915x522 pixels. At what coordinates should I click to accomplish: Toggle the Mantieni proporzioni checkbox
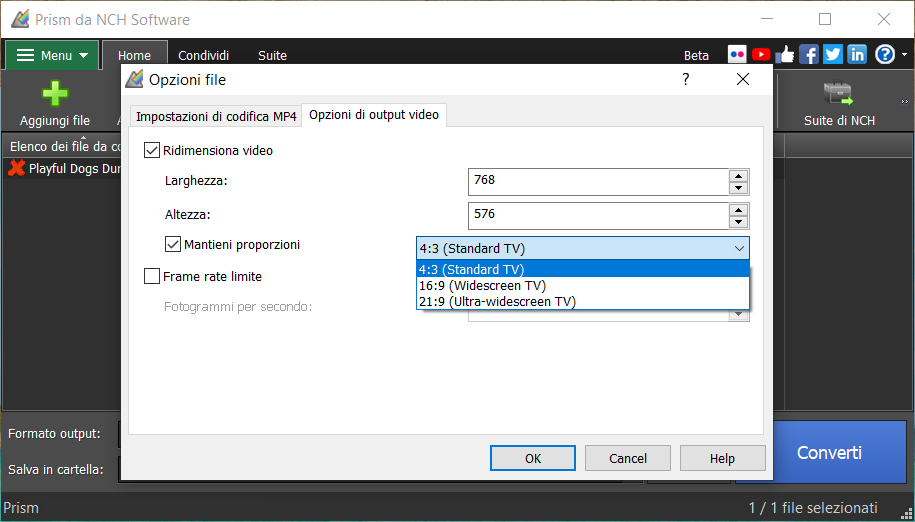click(173, 244)
